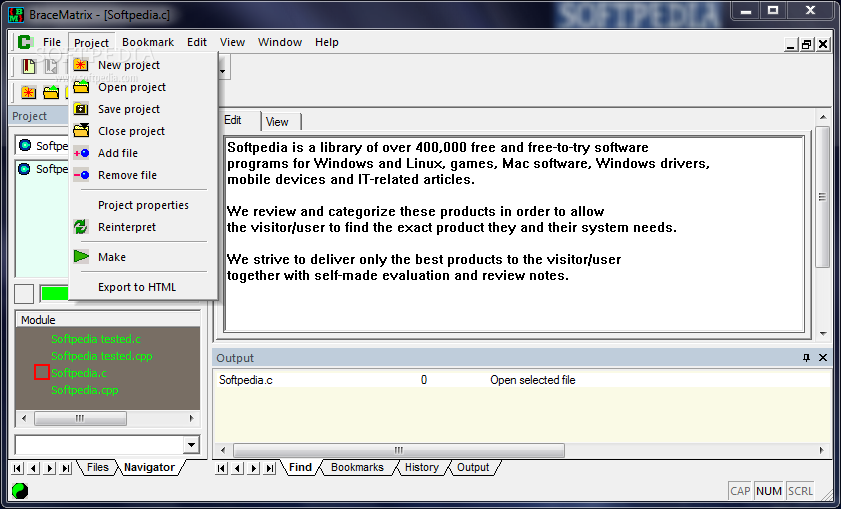Viewport: 841px width, 509px height.
Task: Click Softpedia.c row in Output panel
Action: tap(522, 380)
